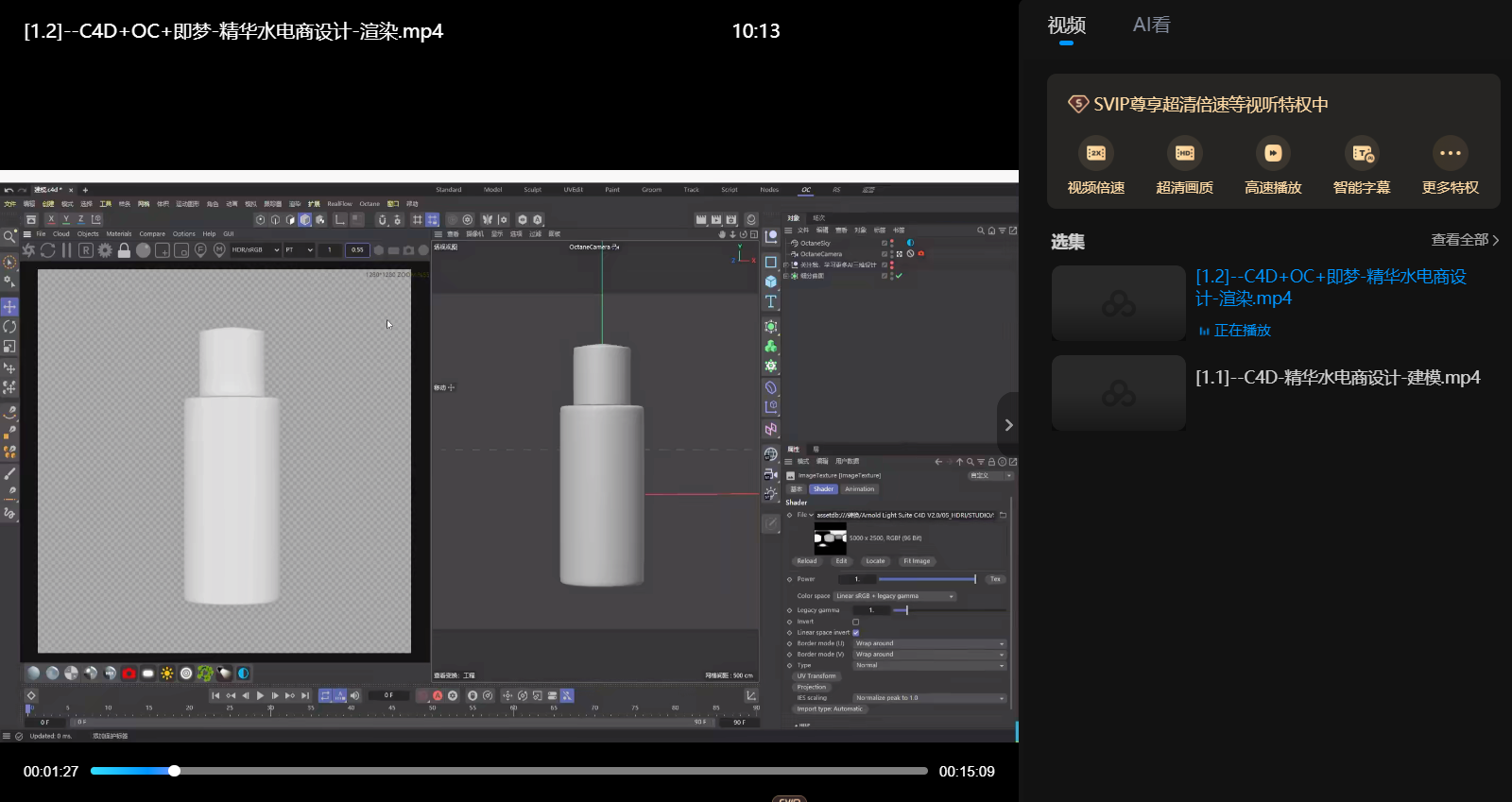Choose the Text spline tool
Screen dimensions: 1512x802
(x=771, y=302)
